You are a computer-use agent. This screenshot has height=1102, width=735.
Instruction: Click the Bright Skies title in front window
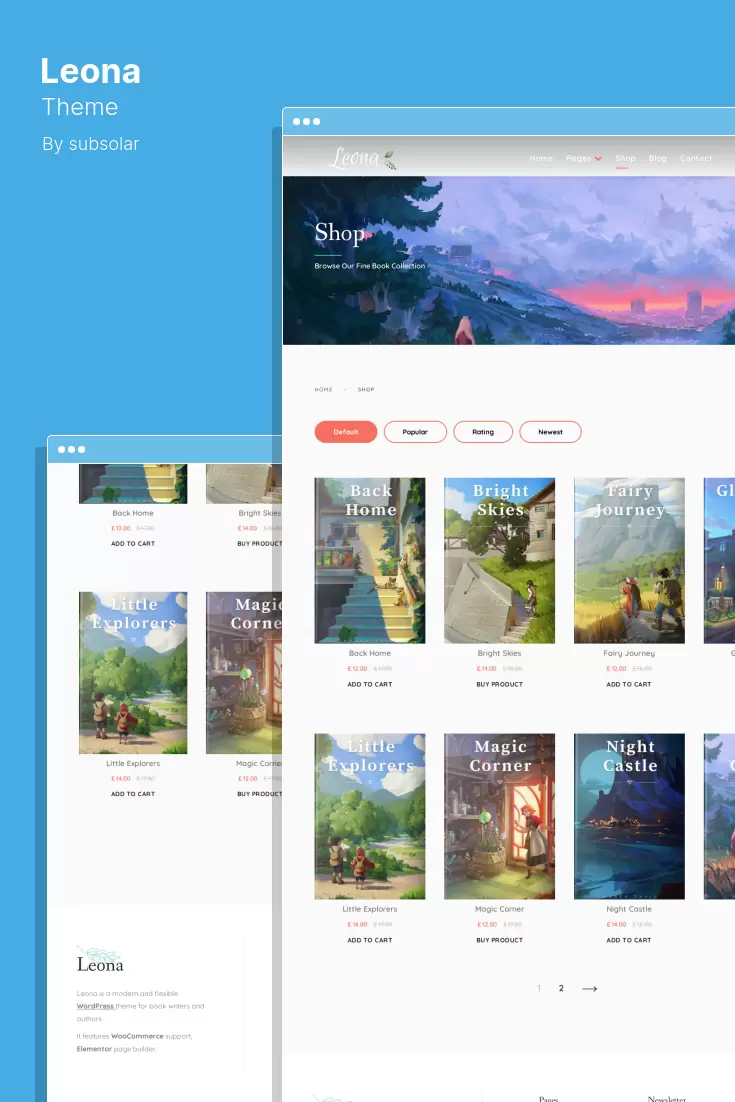tap(500, 653)
